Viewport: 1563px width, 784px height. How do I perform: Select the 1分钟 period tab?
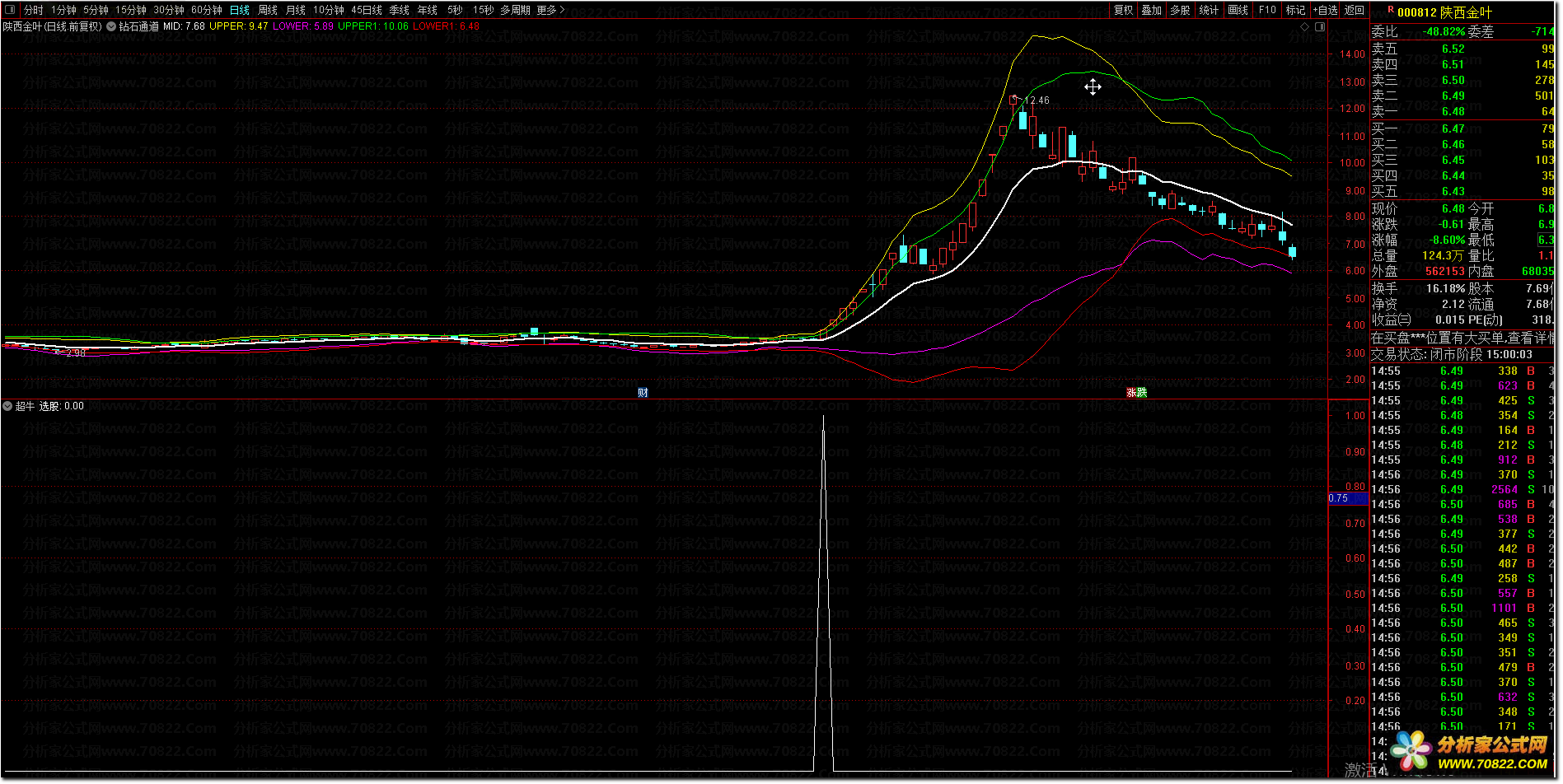tap(63, 10)
